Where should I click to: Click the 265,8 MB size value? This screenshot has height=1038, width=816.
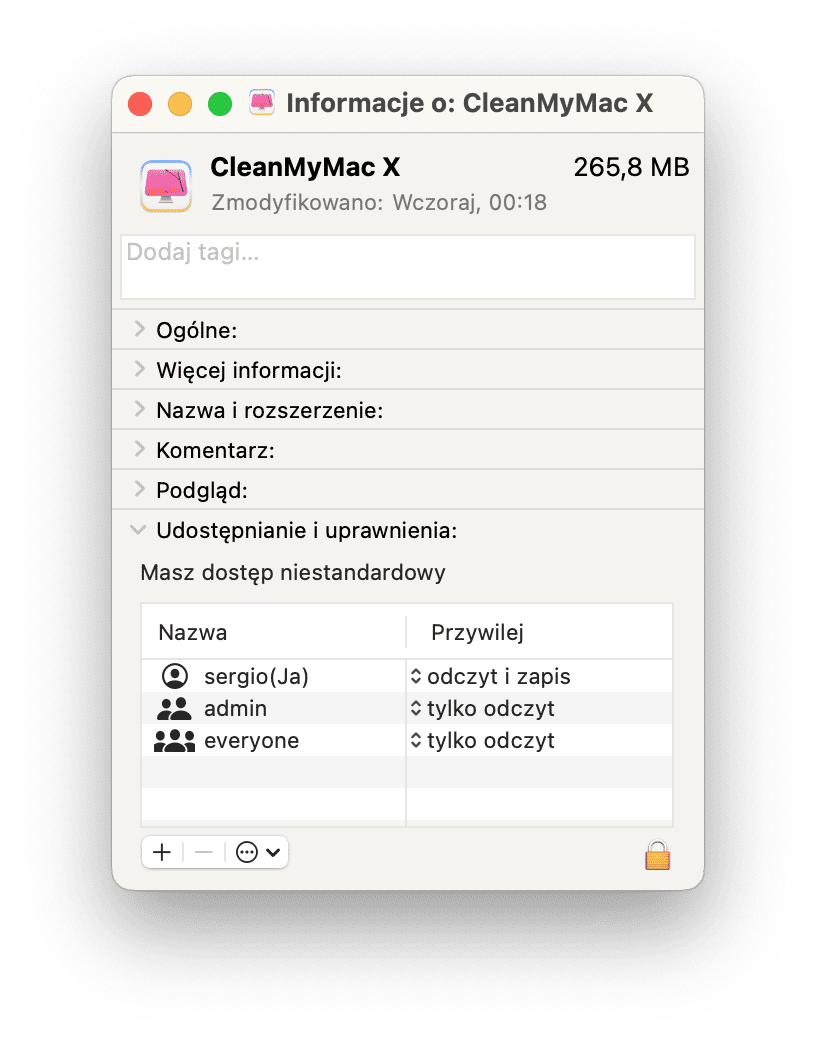(631, 167)
